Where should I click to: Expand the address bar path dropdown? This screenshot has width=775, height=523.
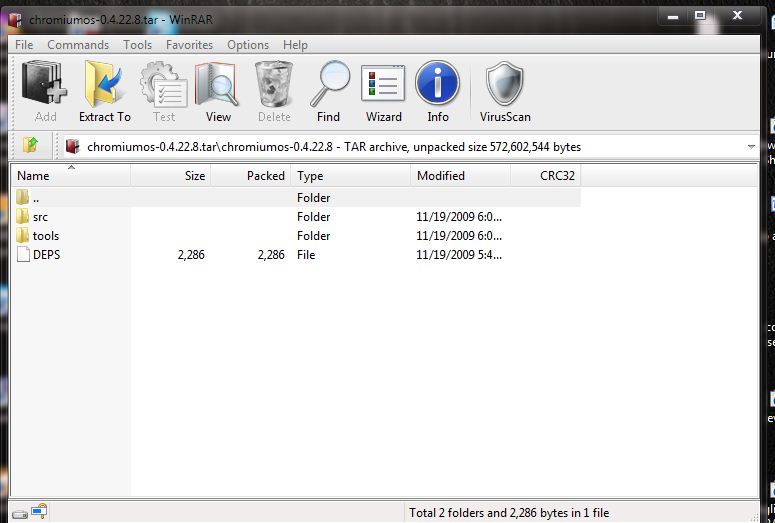[x=751, y=147]
